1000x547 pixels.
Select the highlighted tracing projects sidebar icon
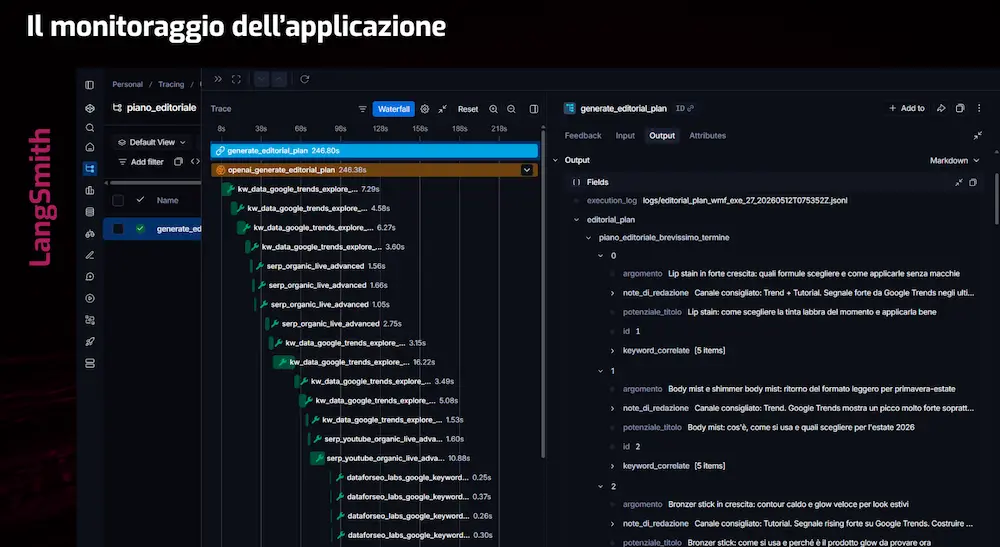[x=90, y=169]
